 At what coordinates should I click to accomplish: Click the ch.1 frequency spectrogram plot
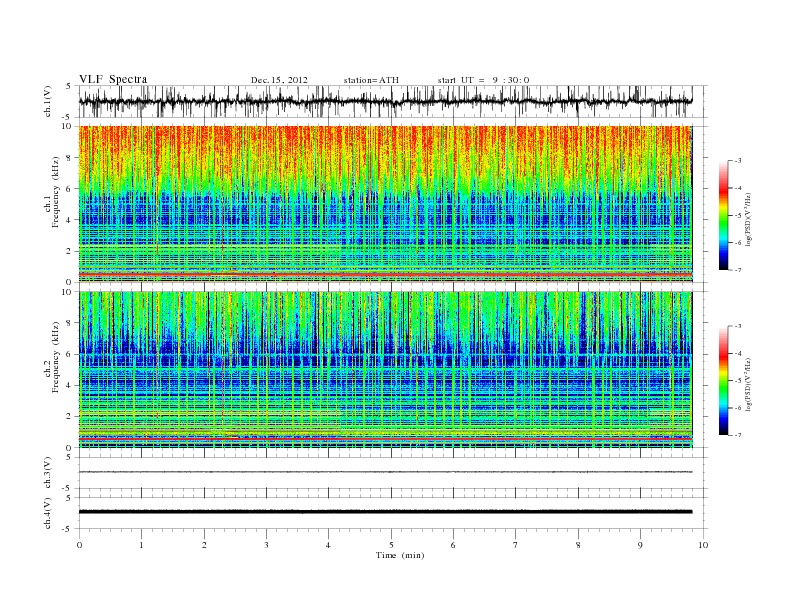385,204
